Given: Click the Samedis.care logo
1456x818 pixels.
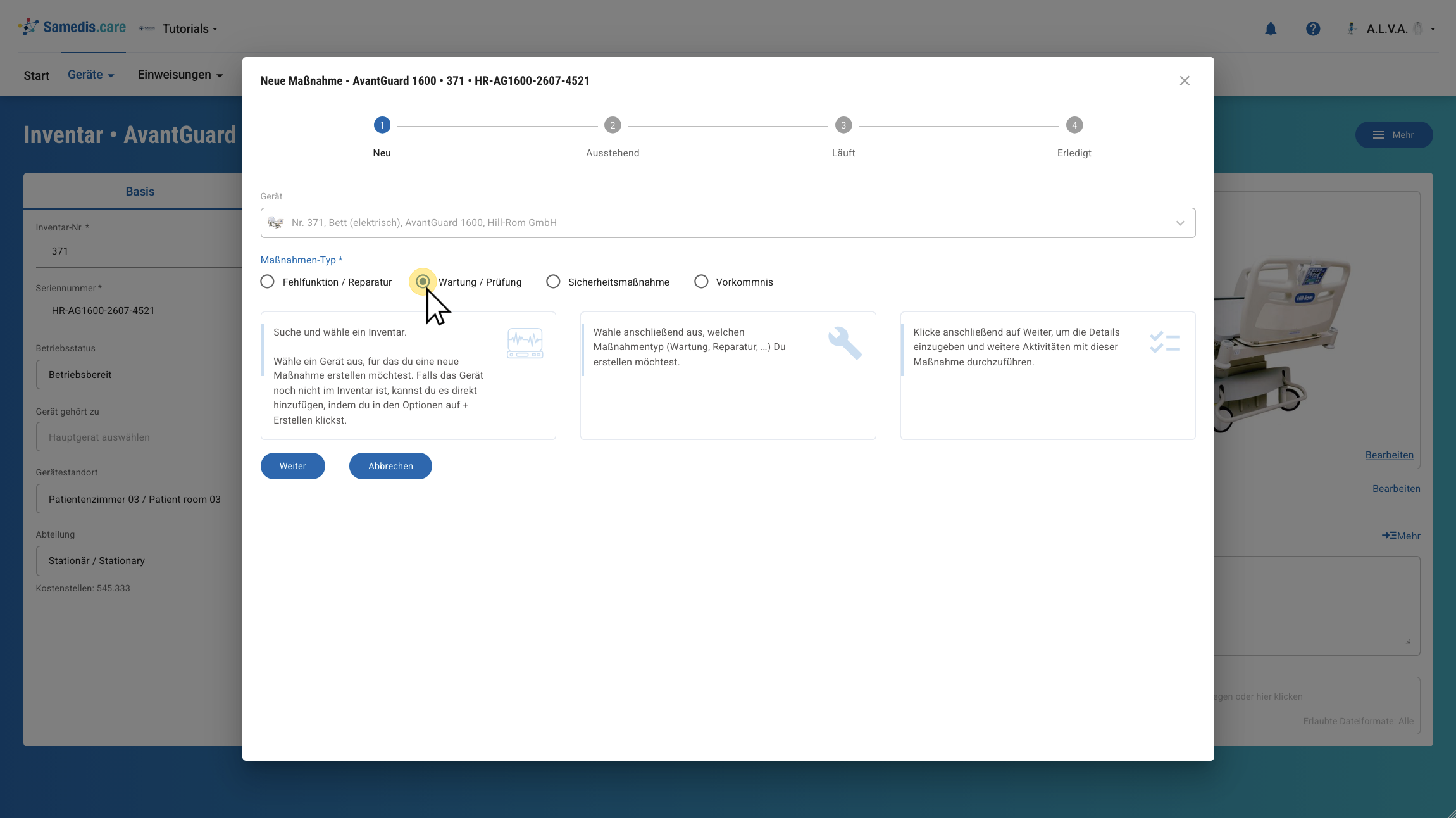Looking at the screenshot, I should click(72, 27).
